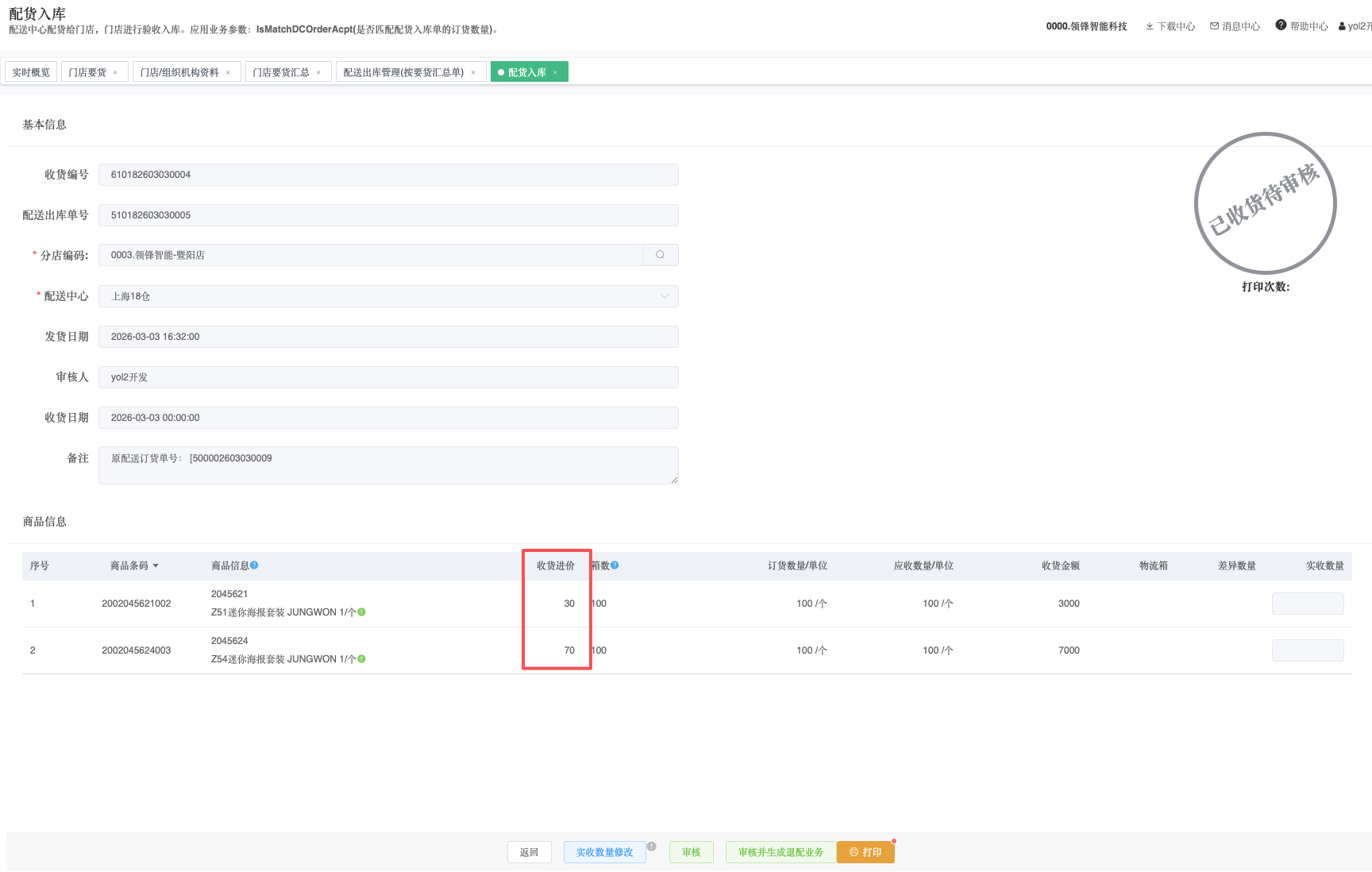Click the 收货日期 date field

pyautogui.click(x=388, y=418)
